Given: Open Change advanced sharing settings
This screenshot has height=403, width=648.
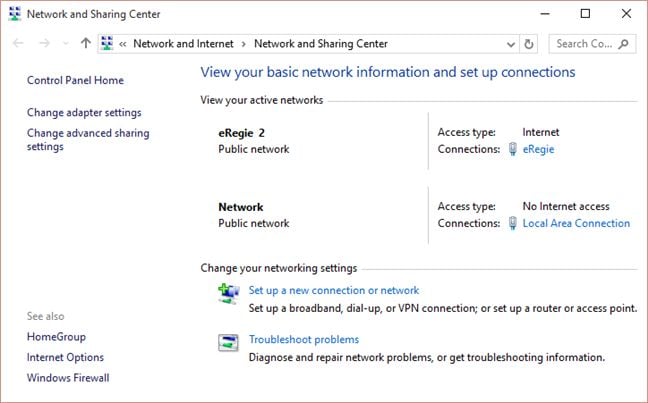Looking at the screenshot, I should point(88,140).
